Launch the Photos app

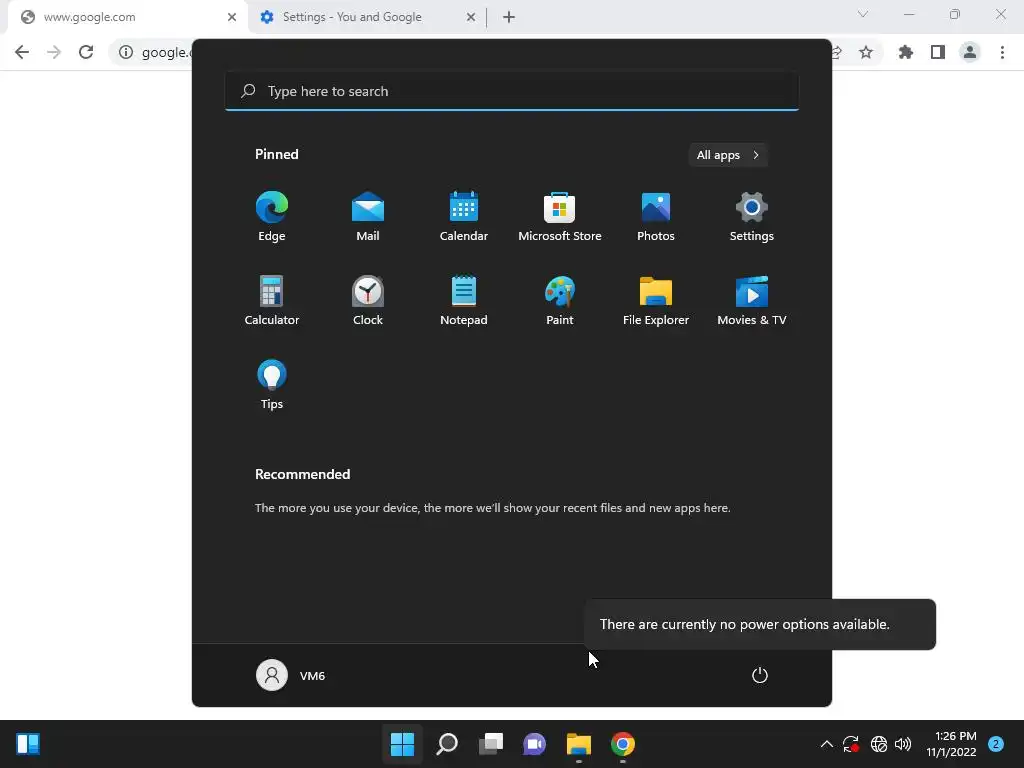[656, 217]
